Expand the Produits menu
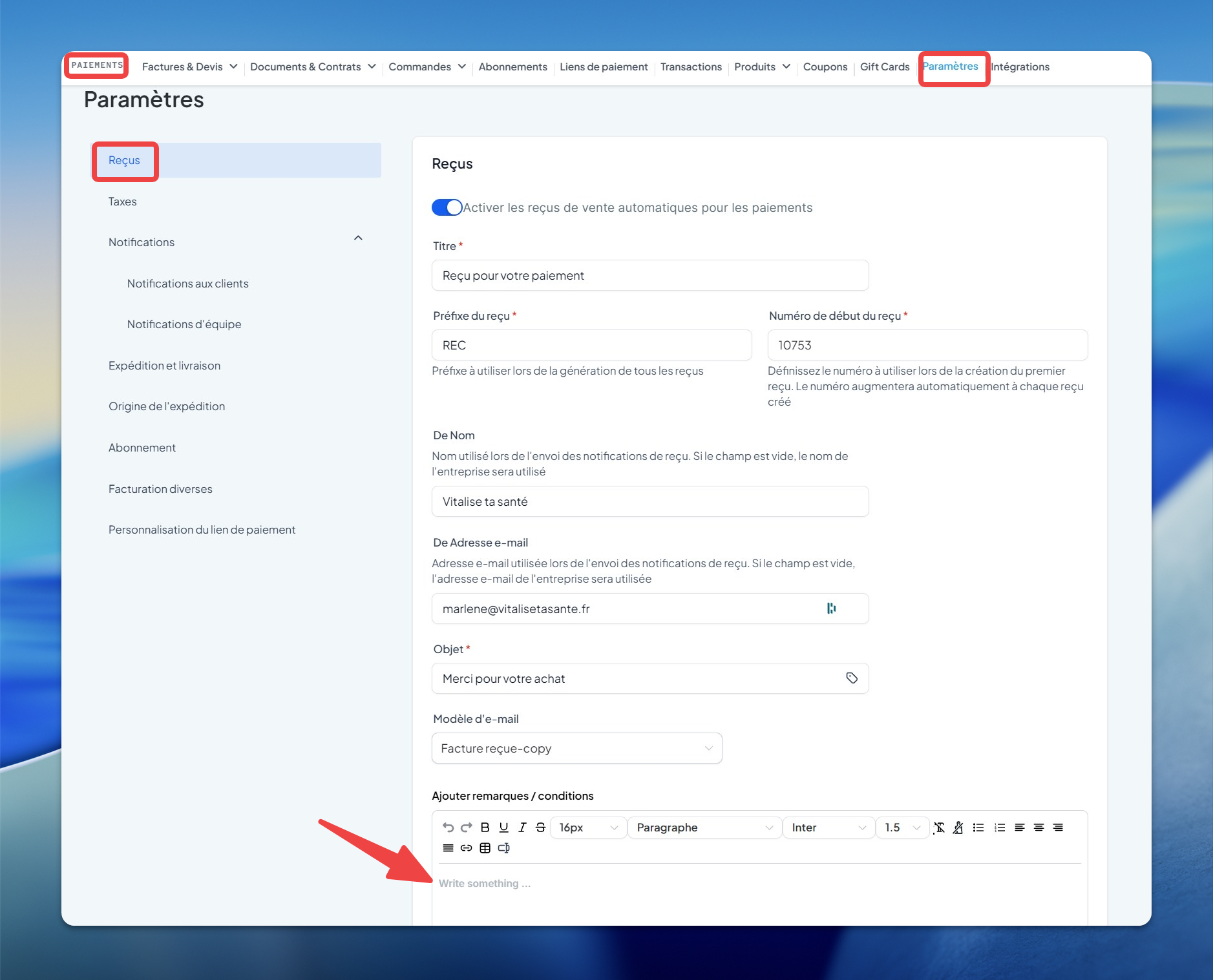This screenshot has height=980, width=1213. tap(763, 67)
